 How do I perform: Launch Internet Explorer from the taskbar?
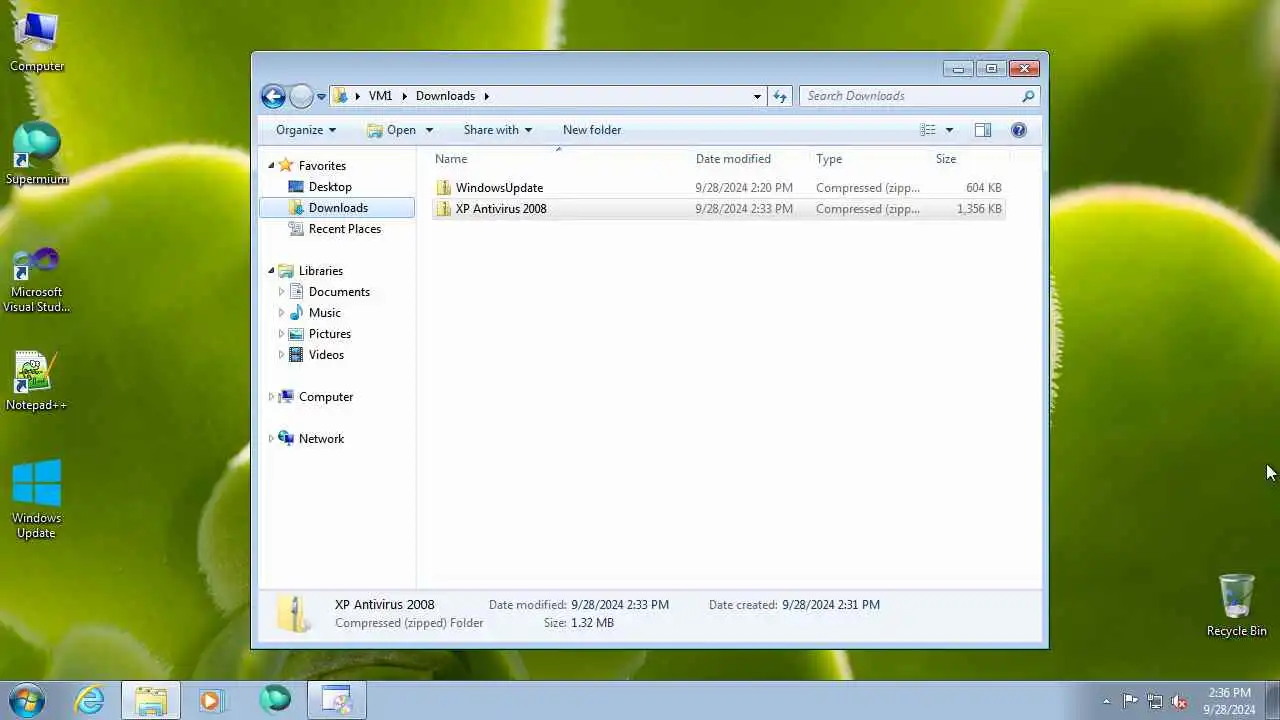click(x=90, y=700)
